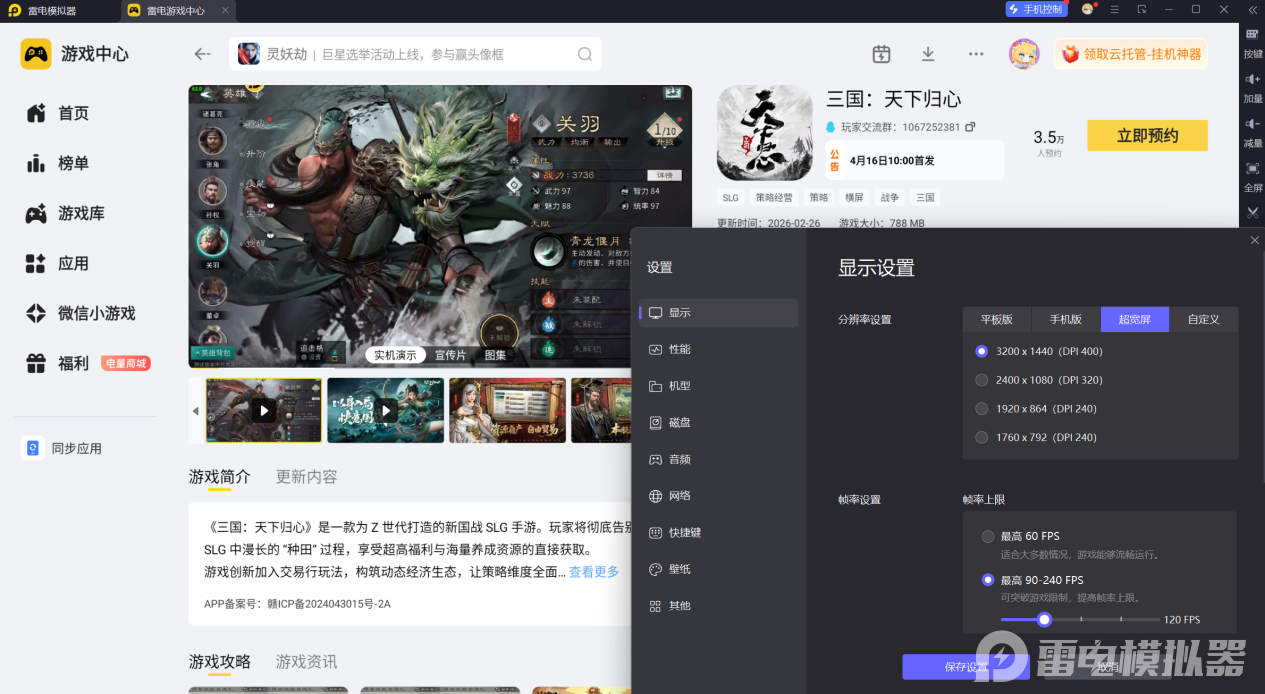Copy the player group number
Viewport: 1265px width, 694px height.
coord(970,127)
